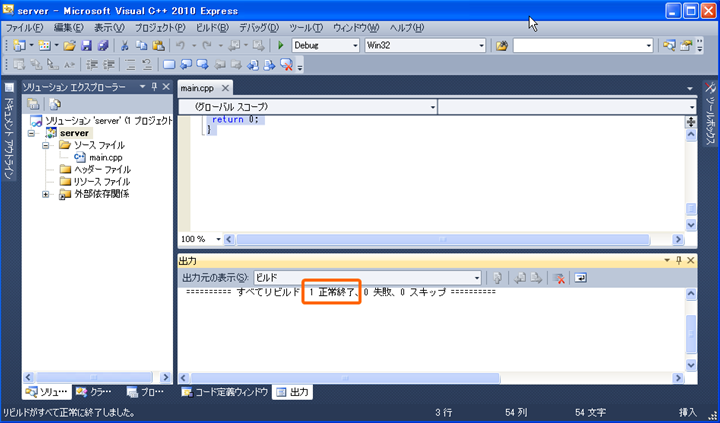Screen dimensions: 720x423
Task: Start debugging with the green play icon
Action: [x=281, y=45]
